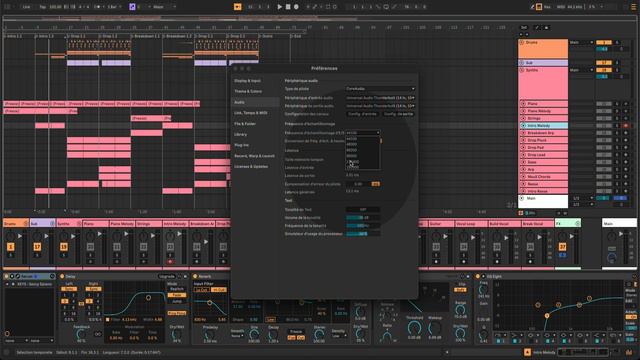Click the Link button in the top bar
This screenshot has width=640, height=360.
26,7
